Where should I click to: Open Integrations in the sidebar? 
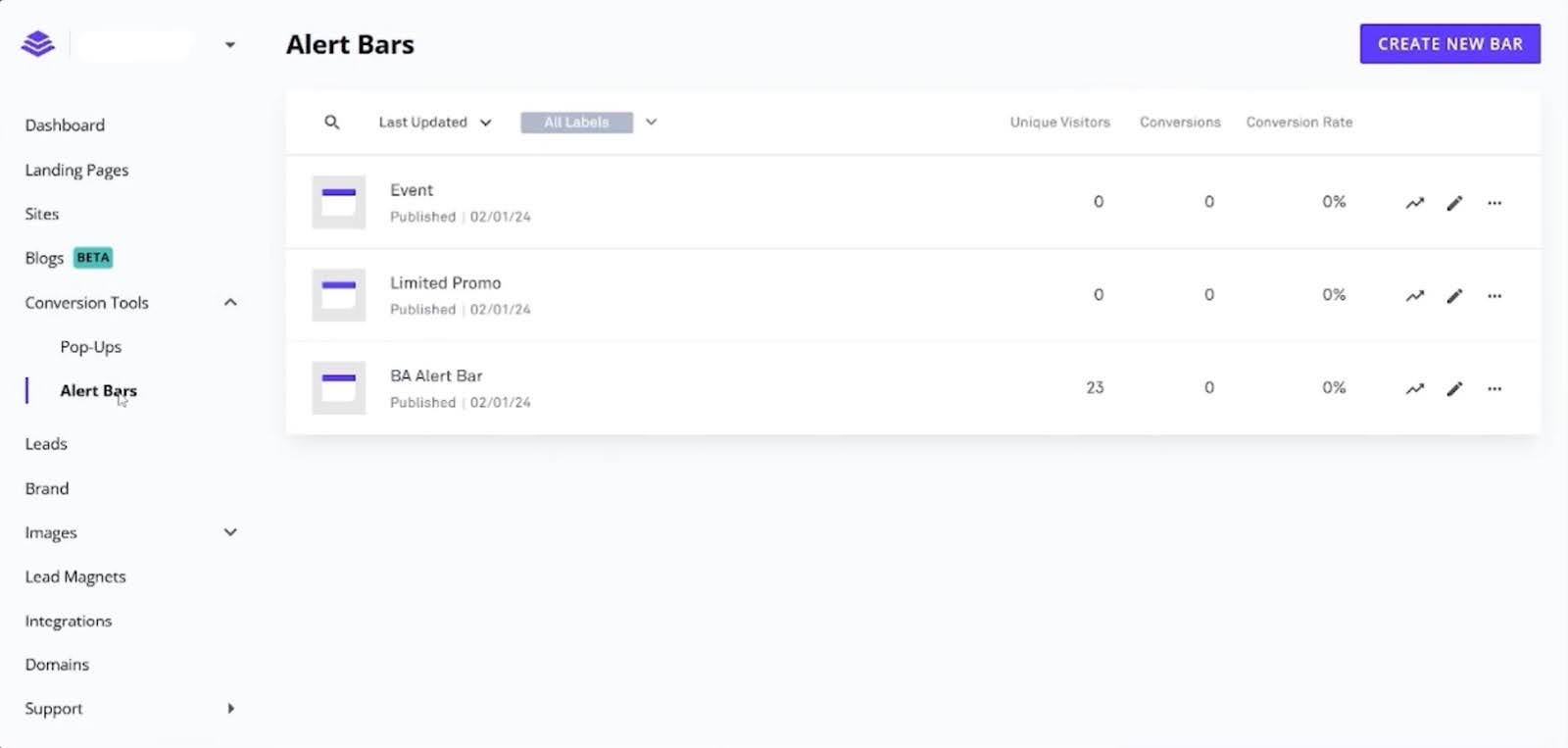coord(69,622)
